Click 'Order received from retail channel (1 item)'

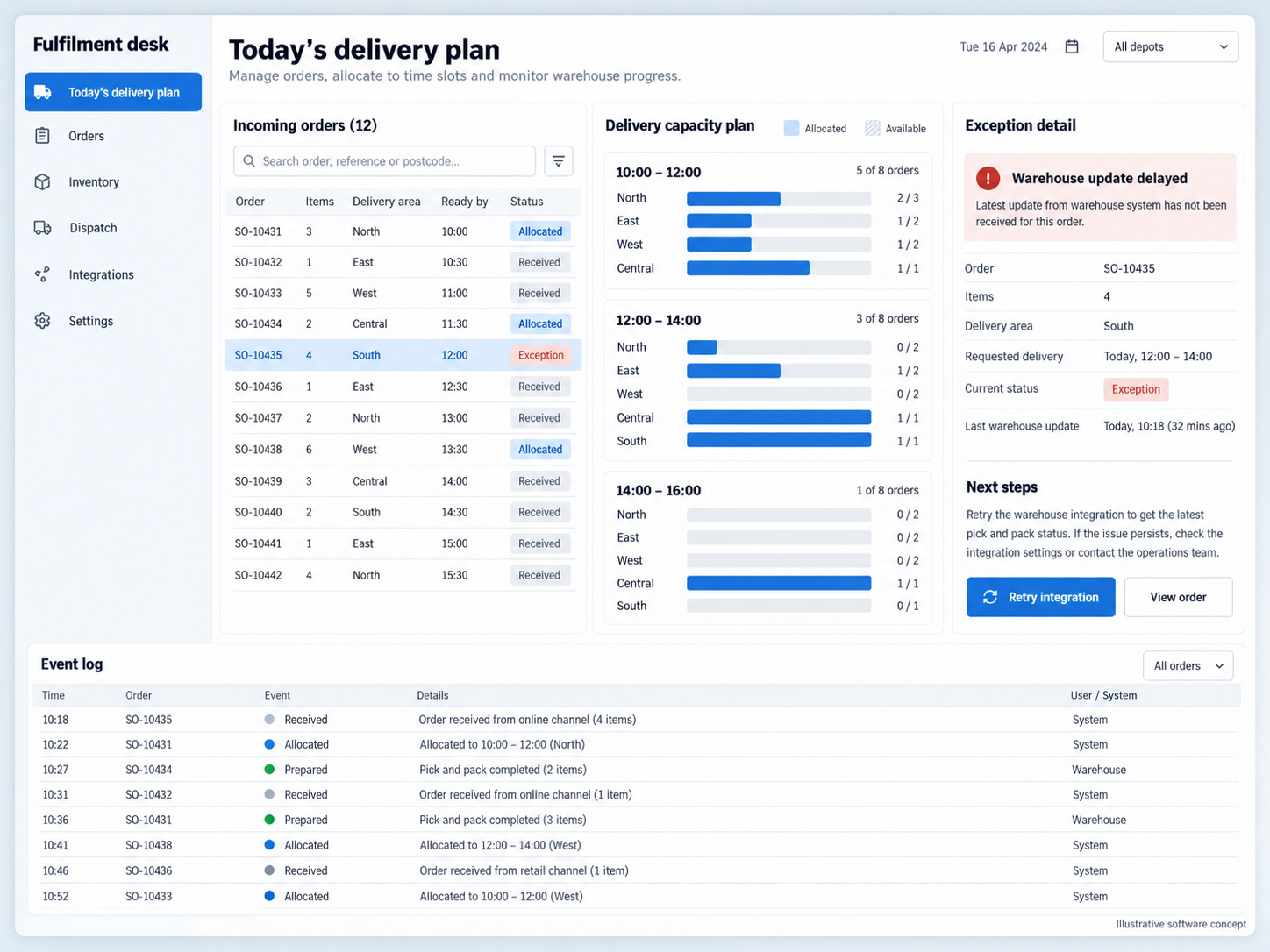[524, 871]
